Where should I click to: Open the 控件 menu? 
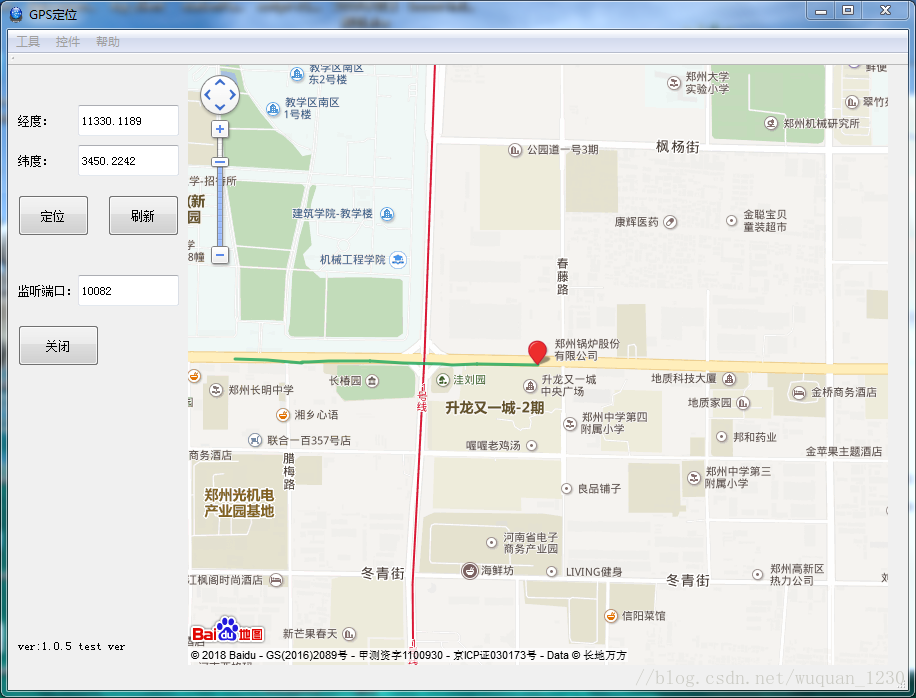tap(68, 41)
